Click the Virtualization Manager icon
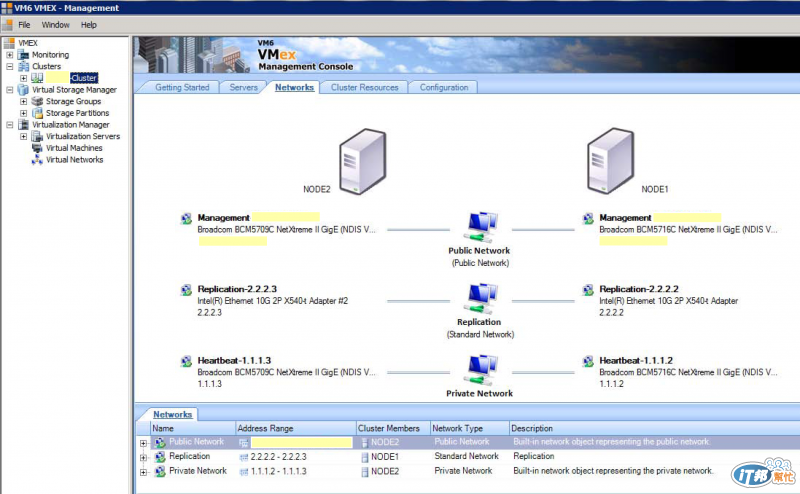 click(23, 125)
